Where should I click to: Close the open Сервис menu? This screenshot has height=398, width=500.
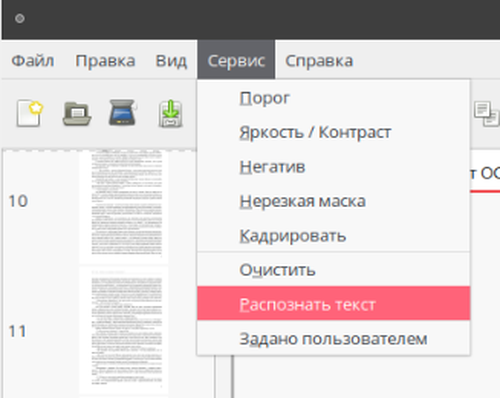(236, 60)
